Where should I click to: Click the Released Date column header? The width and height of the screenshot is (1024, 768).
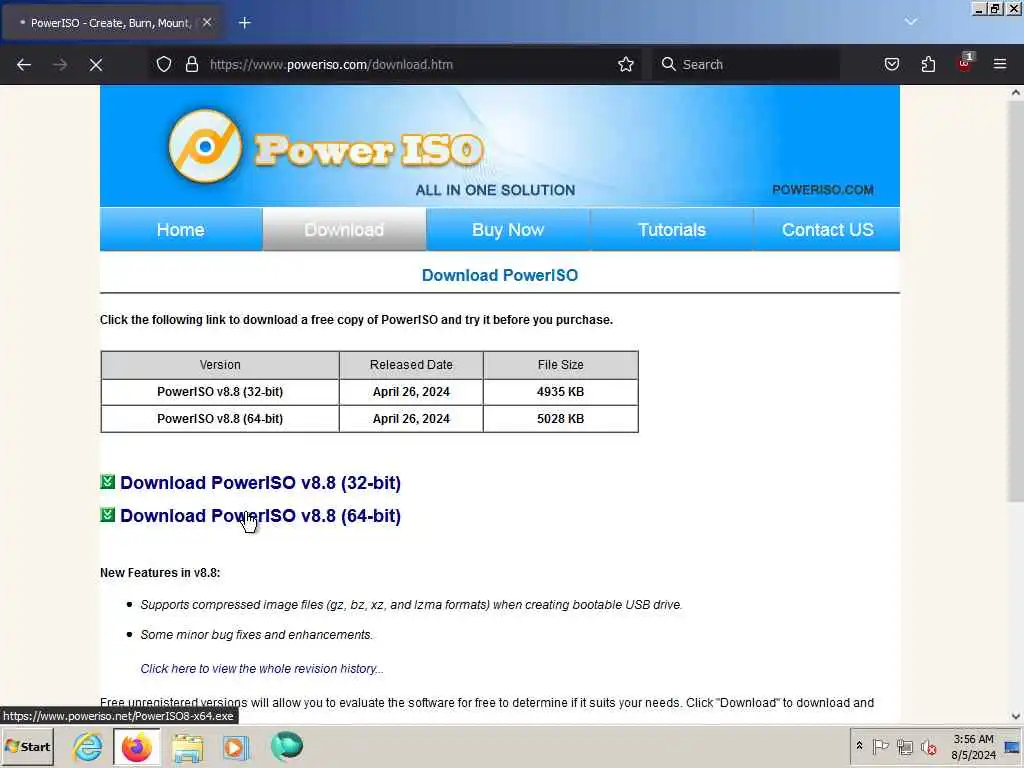[411, 364]
